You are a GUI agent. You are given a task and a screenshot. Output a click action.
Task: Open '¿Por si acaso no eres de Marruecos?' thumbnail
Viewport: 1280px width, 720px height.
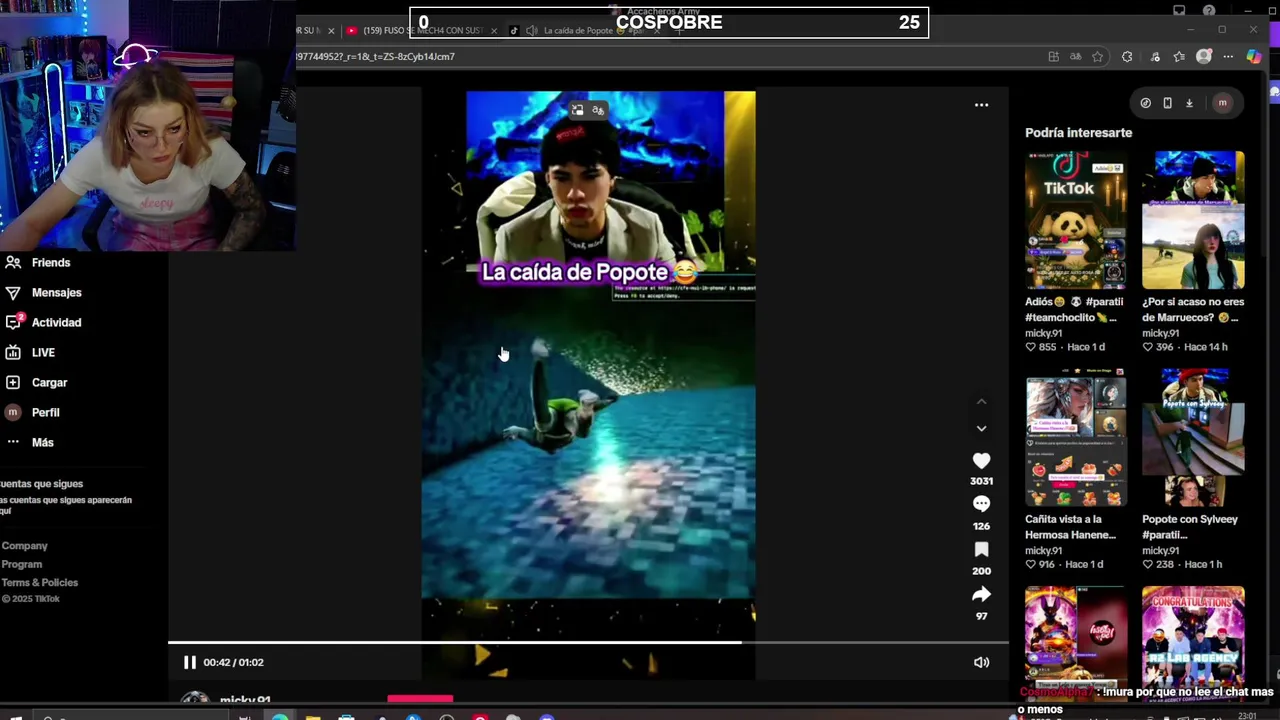(1193, 220)
